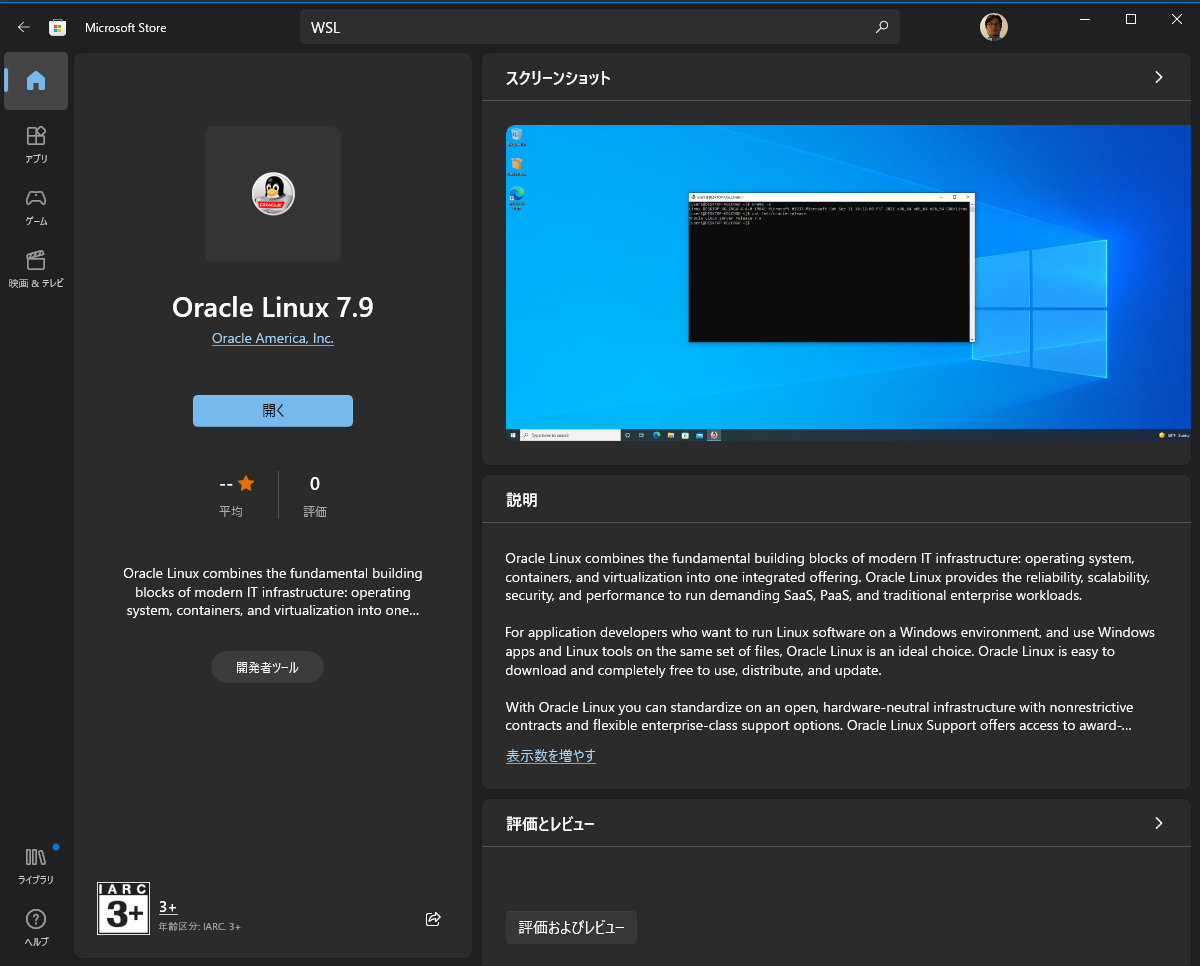Click the Microsoft Store window title
Screen dimensions: 1200x966
coord(126,28)
